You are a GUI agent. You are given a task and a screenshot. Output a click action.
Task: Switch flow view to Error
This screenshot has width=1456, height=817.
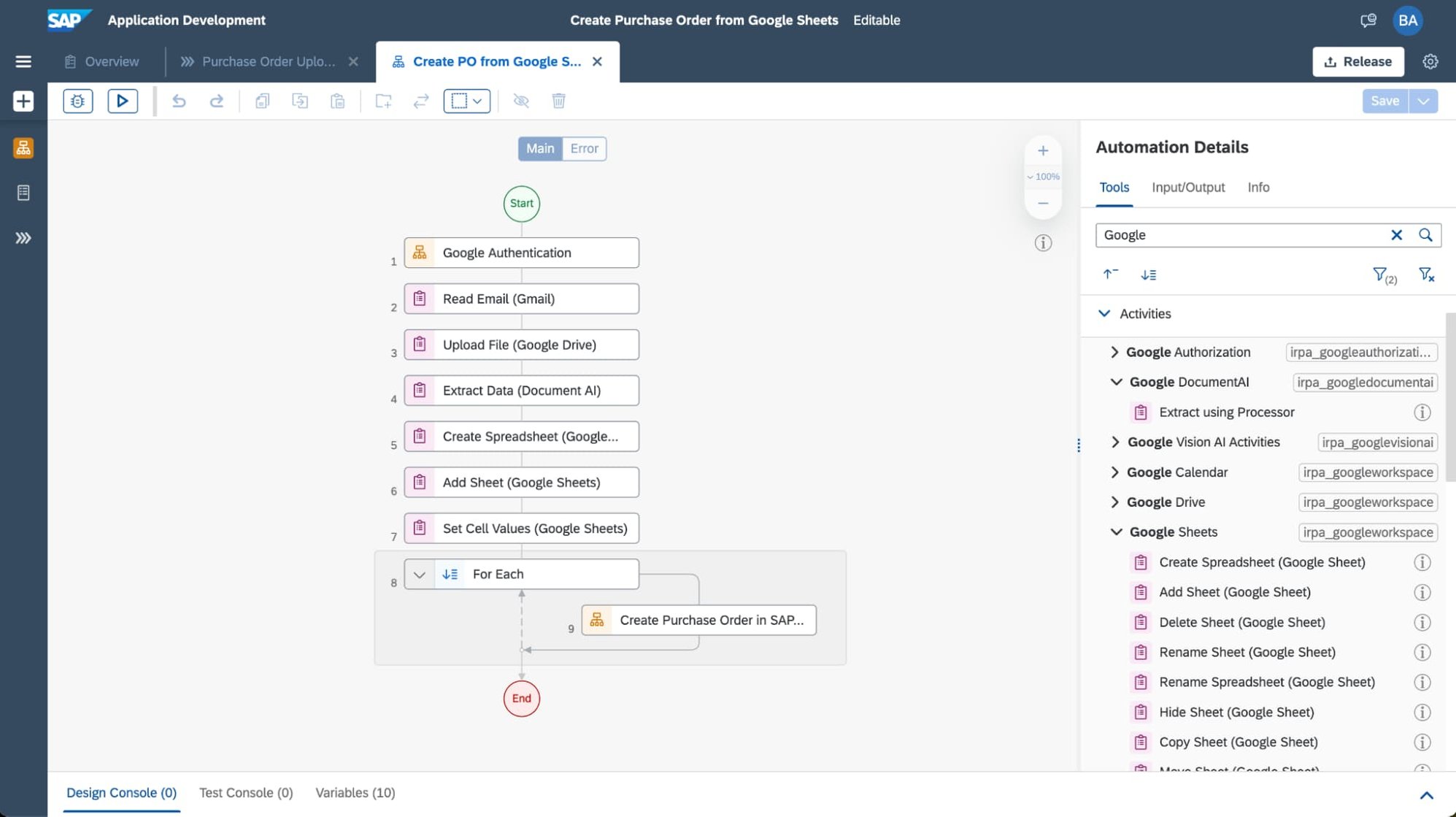click(x=584, y=148)
